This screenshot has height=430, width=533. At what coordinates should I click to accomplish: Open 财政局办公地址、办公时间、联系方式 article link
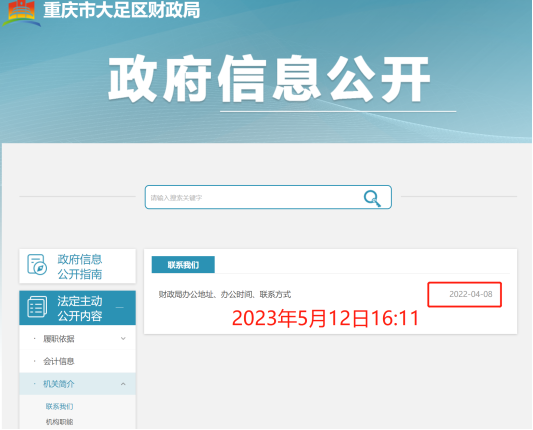225,294
